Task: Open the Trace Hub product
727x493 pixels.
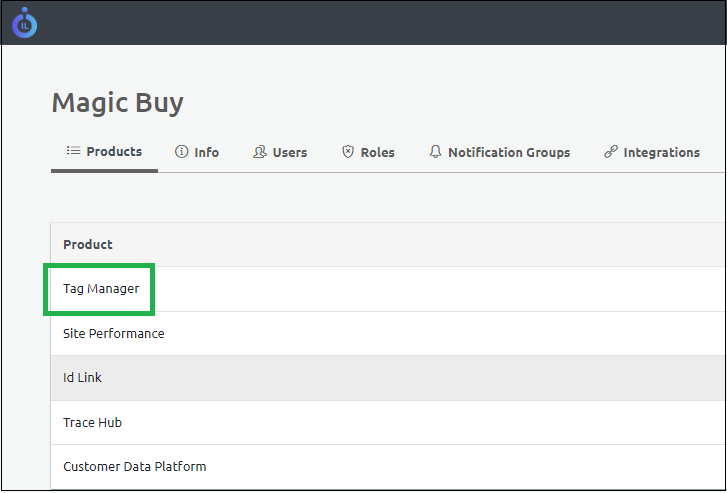Action: point(93,422)
